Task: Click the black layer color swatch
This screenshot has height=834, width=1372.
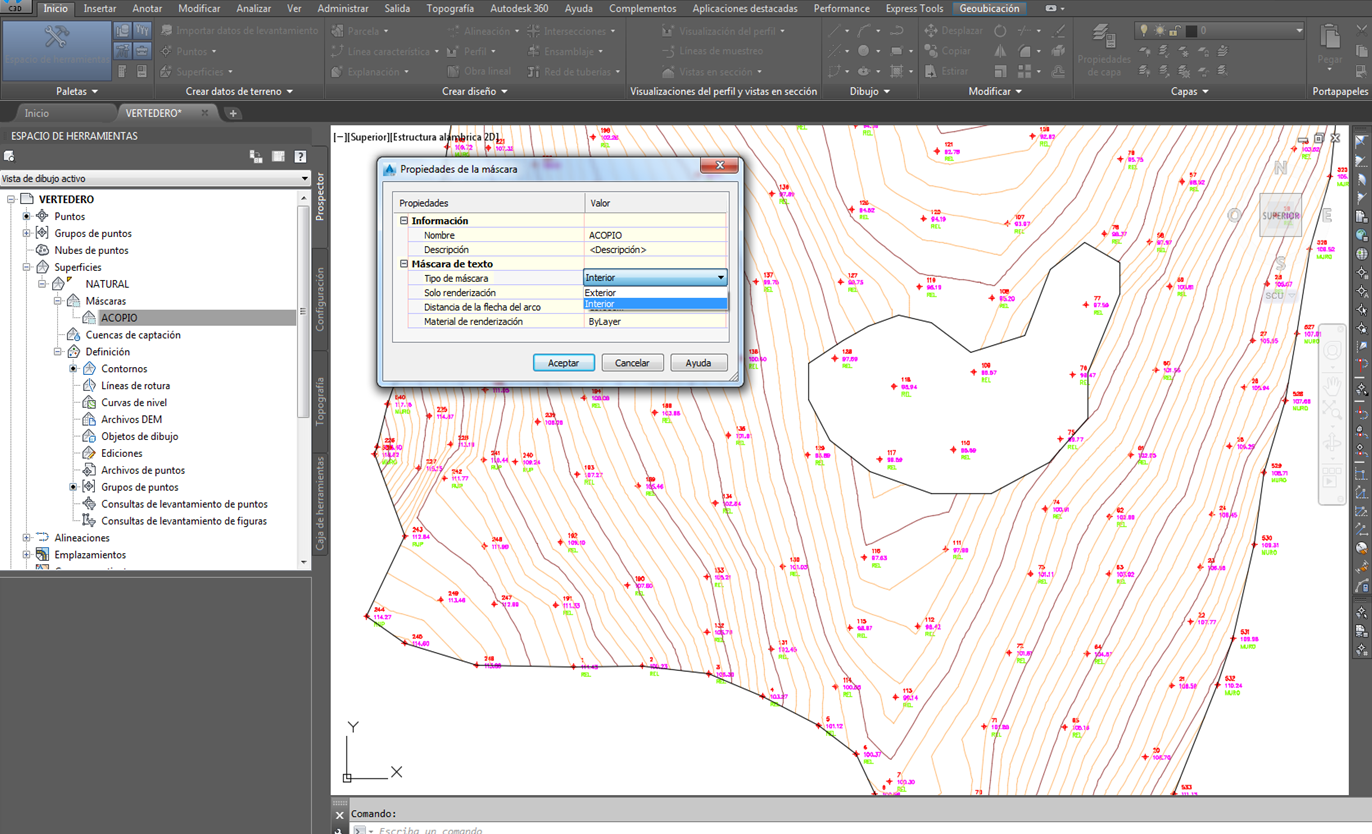Action: 1190,30
